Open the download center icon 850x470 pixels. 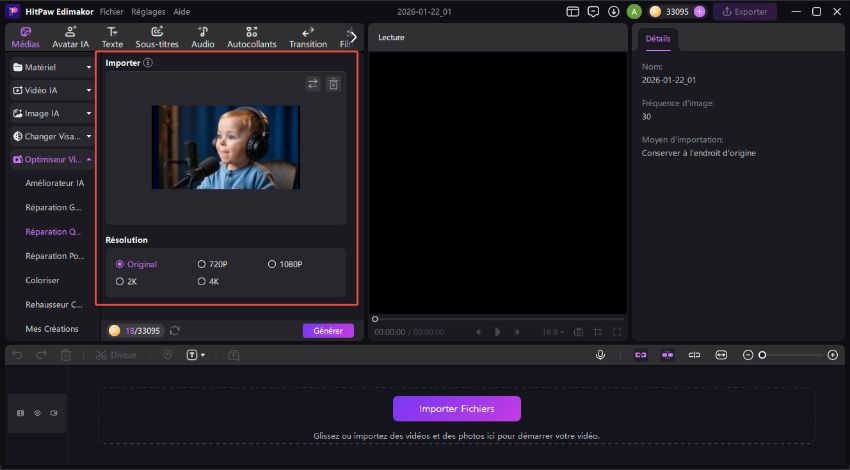[613, 11]
